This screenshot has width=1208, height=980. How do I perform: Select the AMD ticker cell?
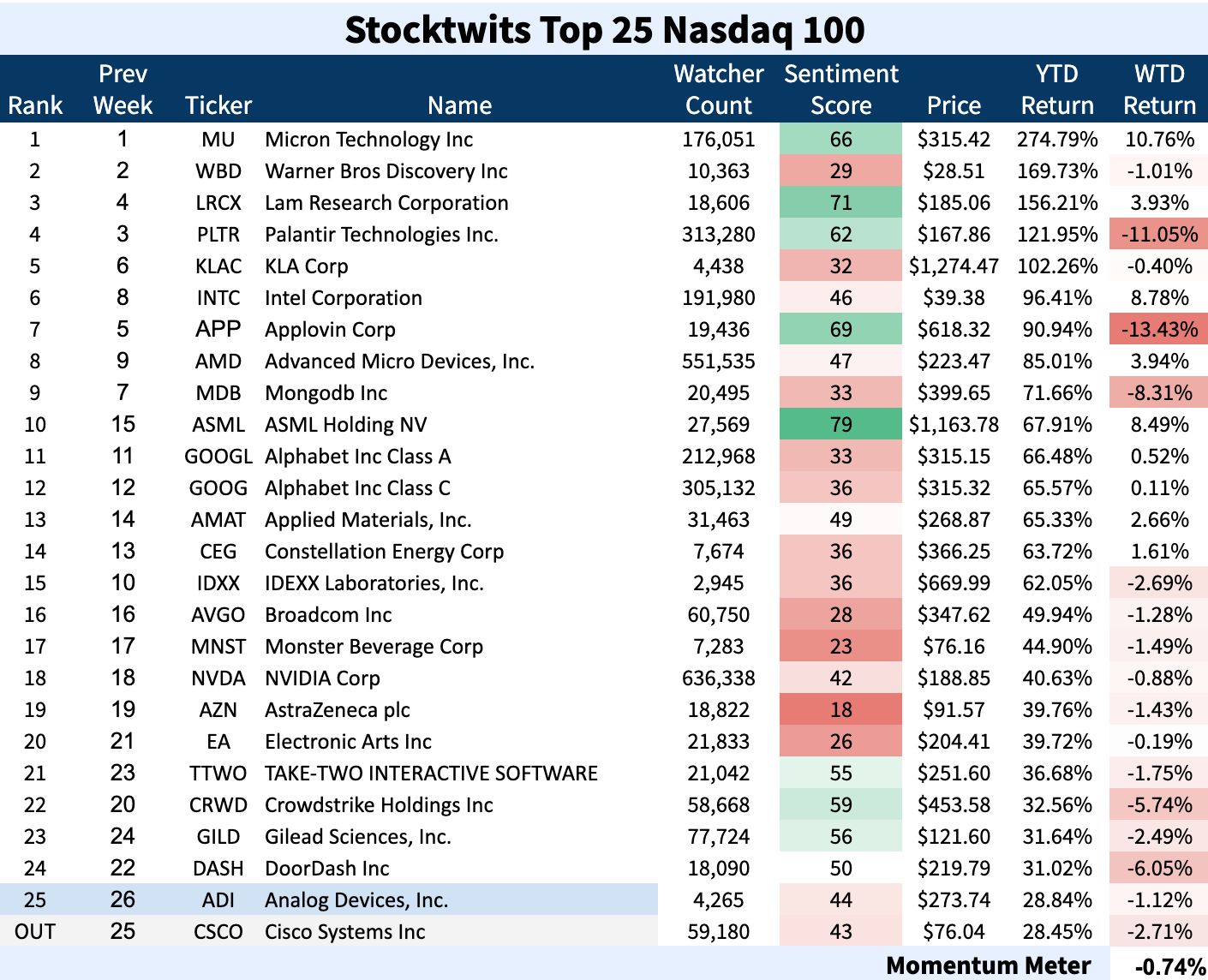218,362
